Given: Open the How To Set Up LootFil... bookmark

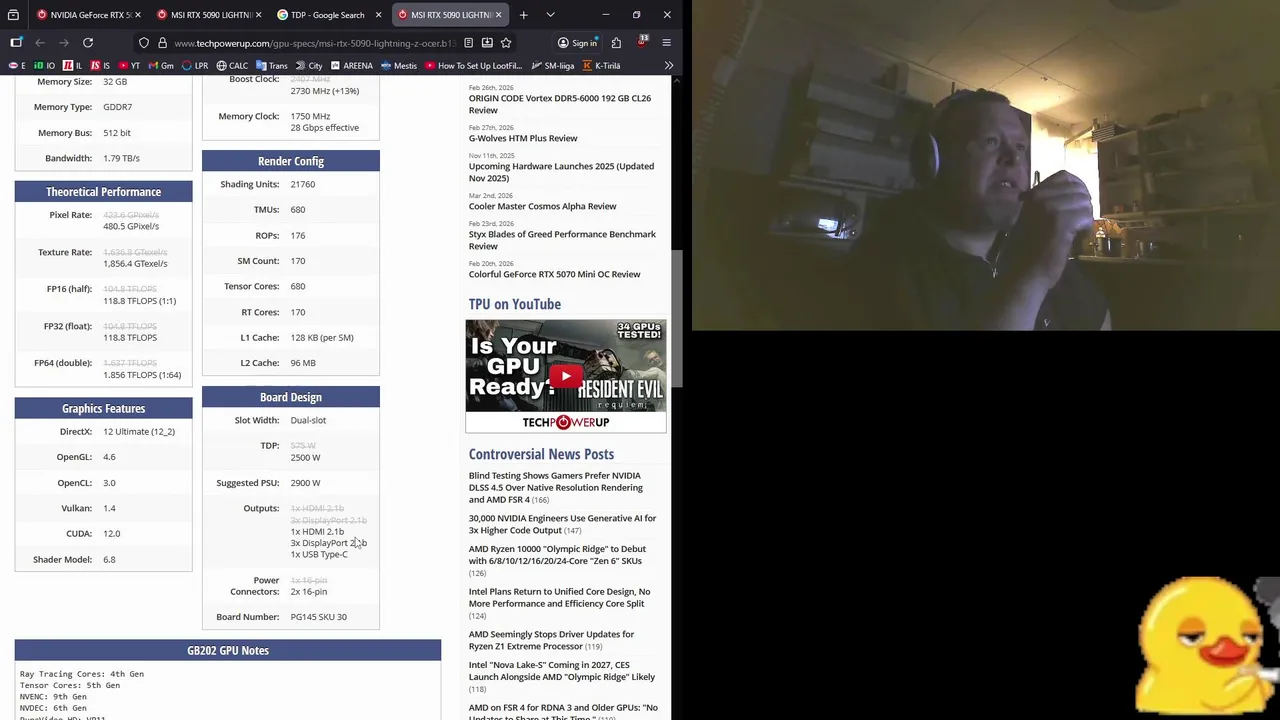Looking at the screenshot, I should [473, 66].
